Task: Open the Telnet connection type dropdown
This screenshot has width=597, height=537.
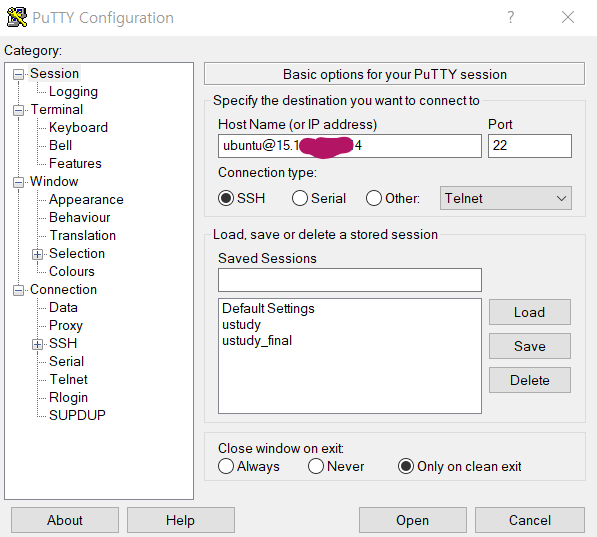Action: [506, 198]
